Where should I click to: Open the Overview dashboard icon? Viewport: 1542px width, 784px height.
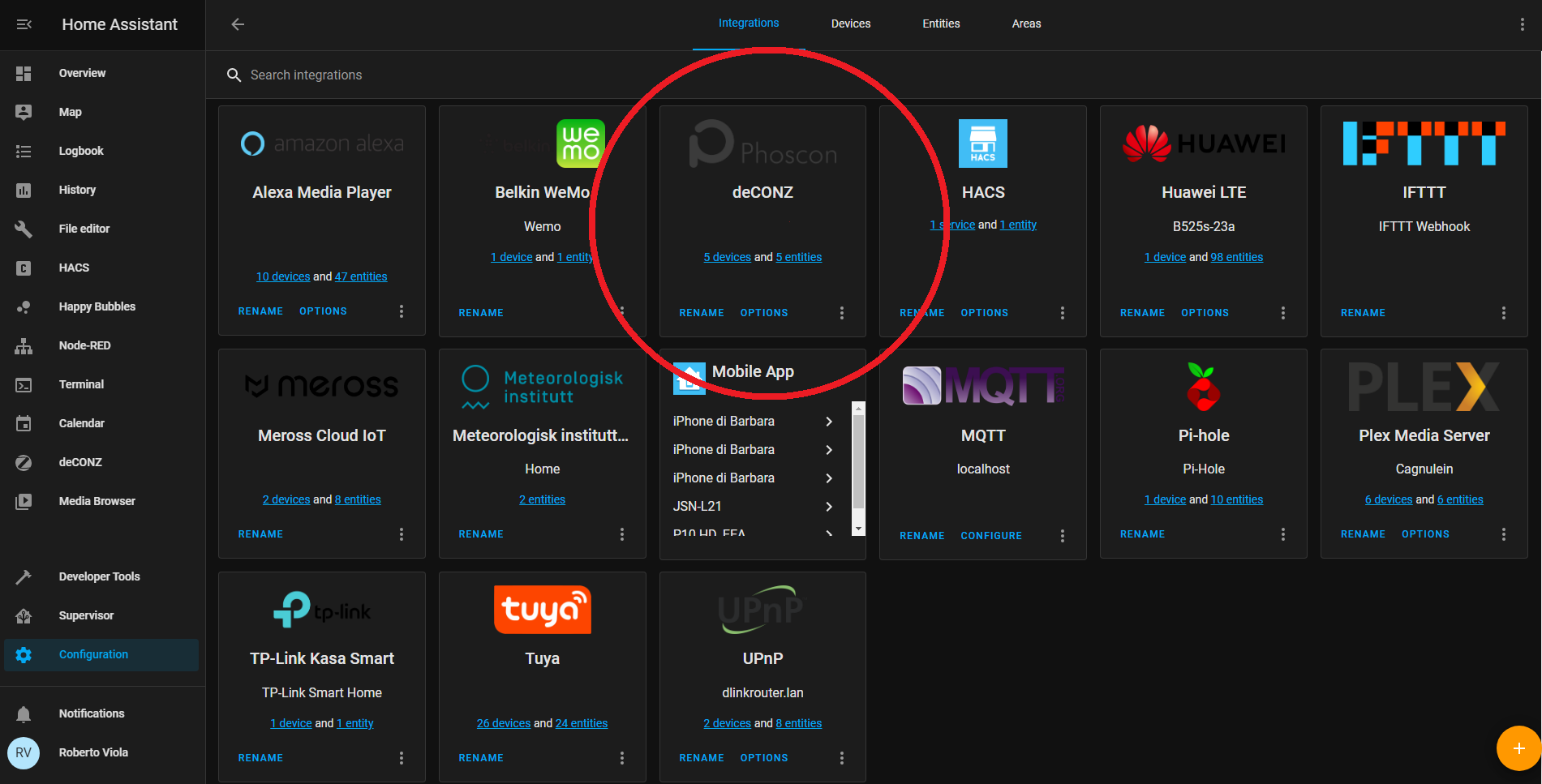tap(24, 73)
